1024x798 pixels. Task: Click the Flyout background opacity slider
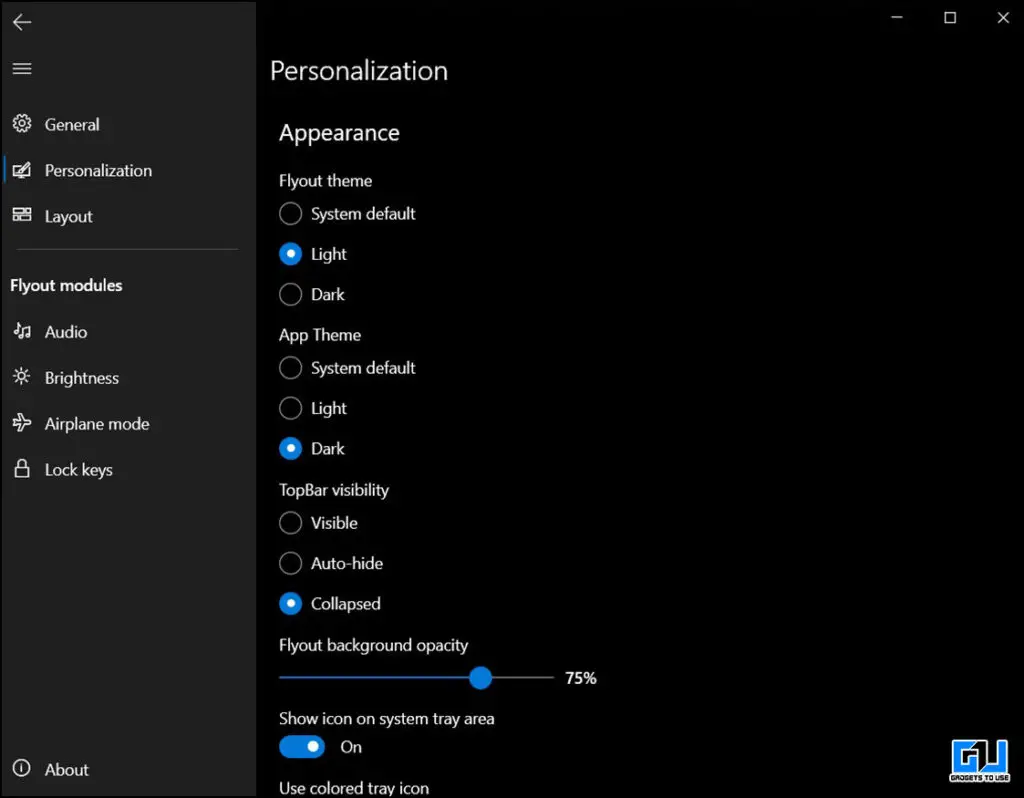pos(481,678)
